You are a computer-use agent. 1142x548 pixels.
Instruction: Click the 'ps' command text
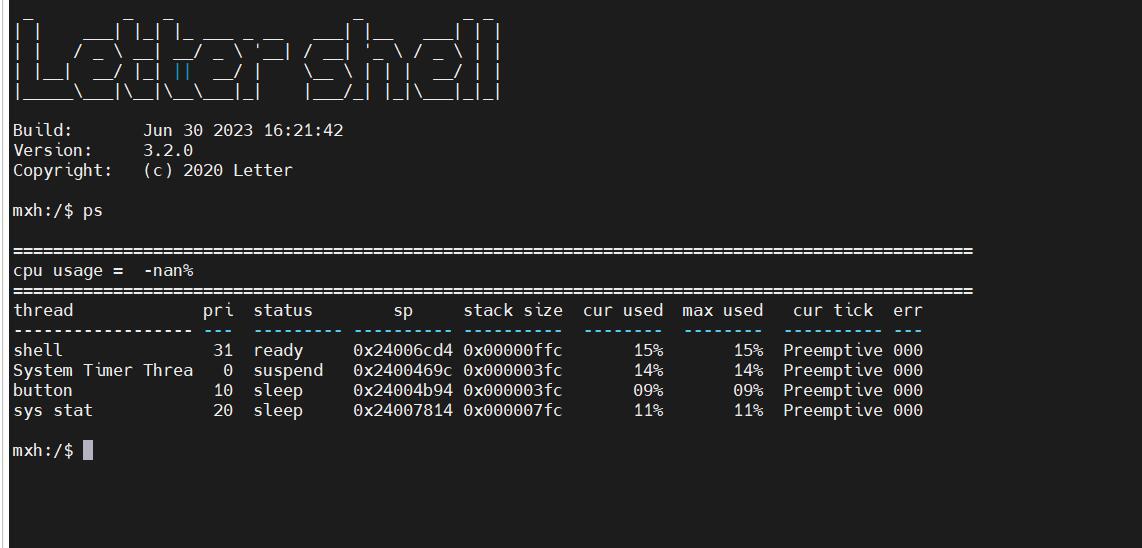92,211
